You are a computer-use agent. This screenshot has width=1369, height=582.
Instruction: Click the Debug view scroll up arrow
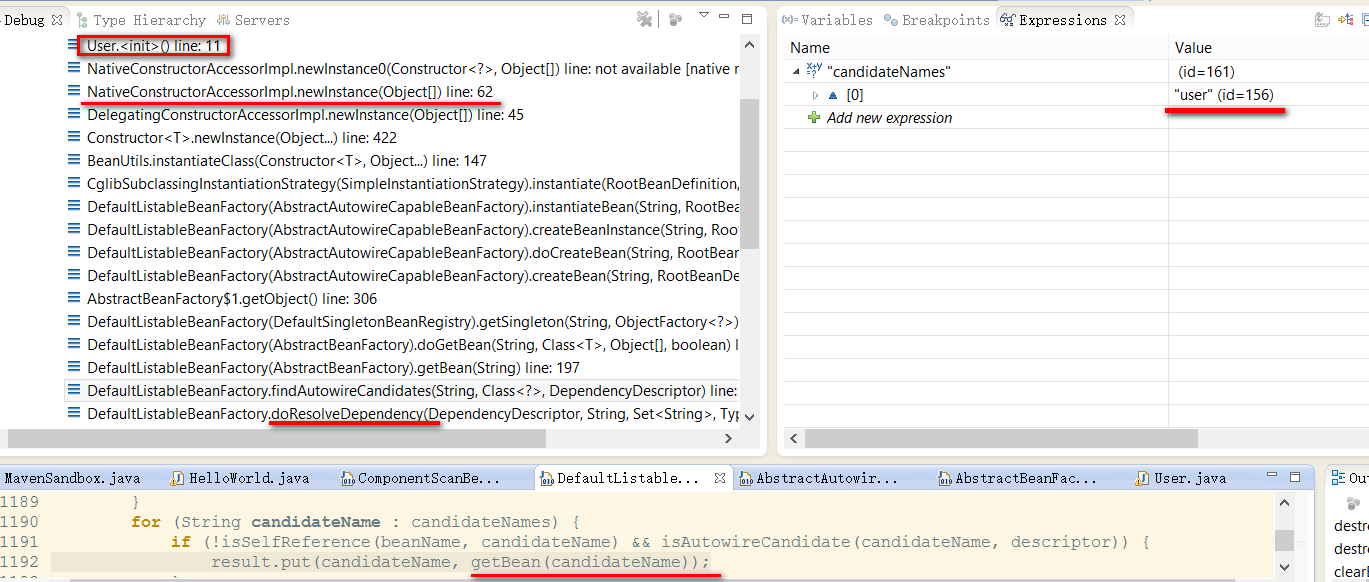[750, 43]
